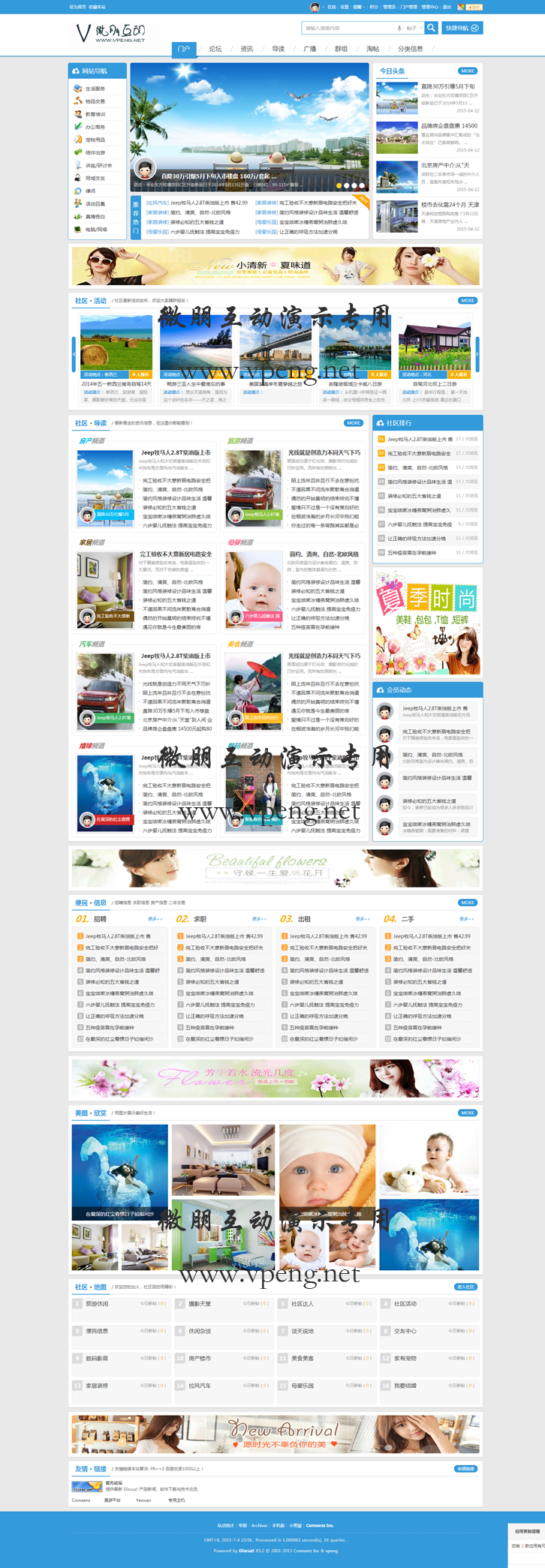Click the 律师 icon in site navigation
The width and height of the screenshot is (545, 1568).
78,191
